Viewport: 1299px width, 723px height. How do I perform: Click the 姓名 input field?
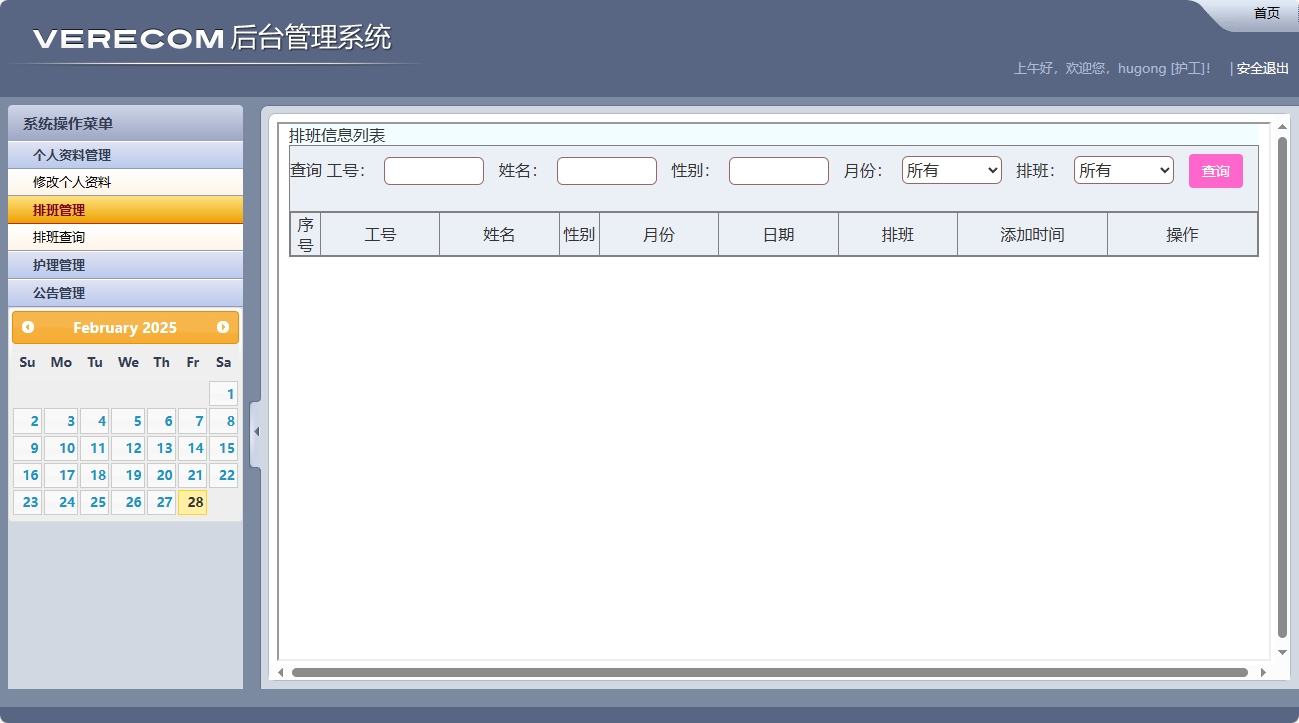click(x=606, y=170)
